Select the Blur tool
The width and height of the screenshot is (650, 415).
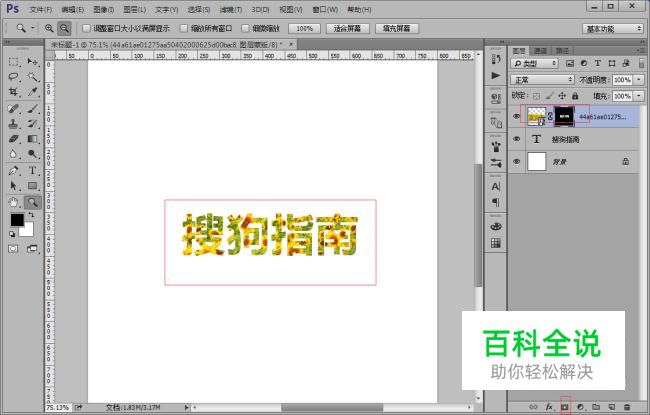coord(13,154)
